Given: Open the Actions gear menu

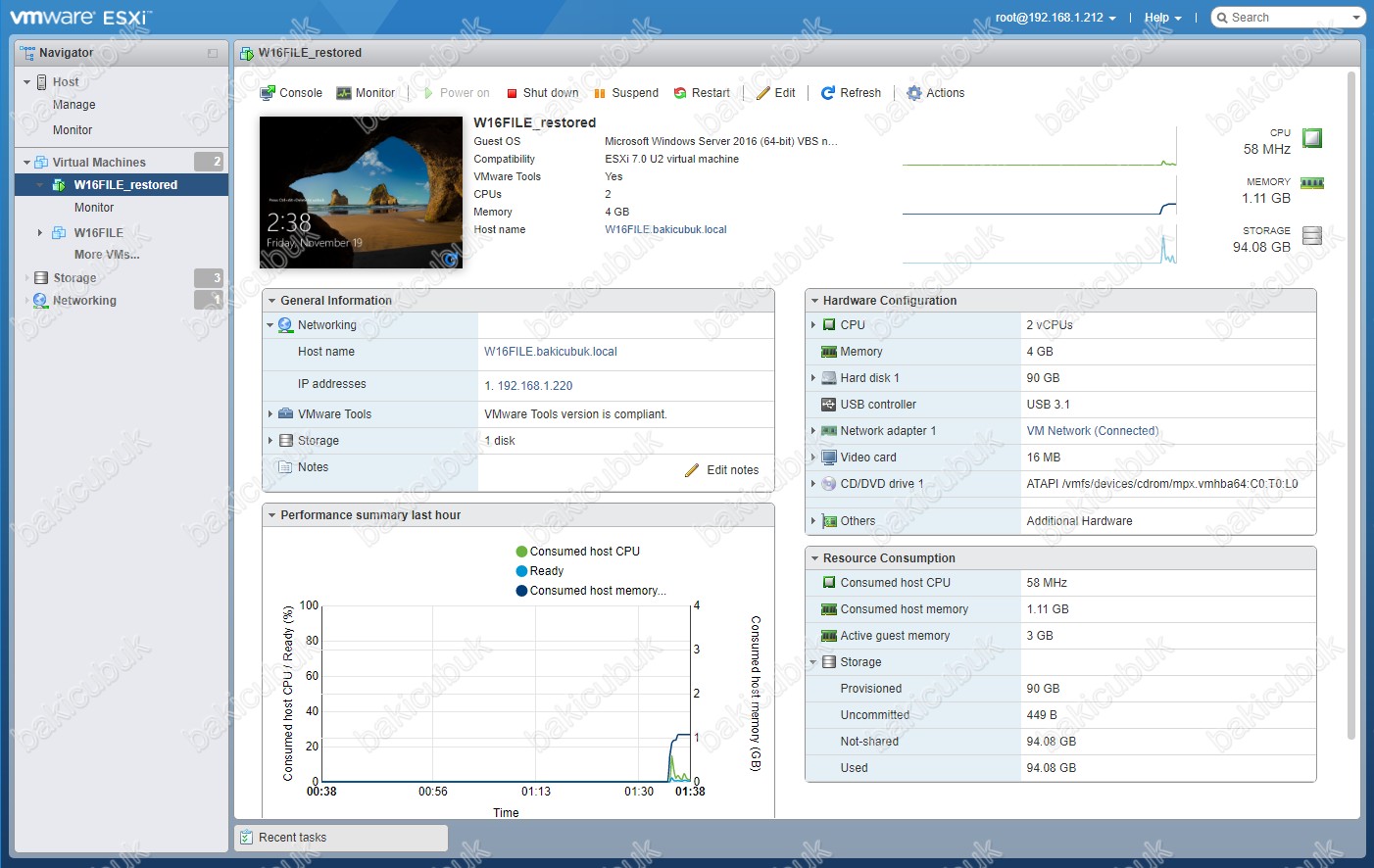Looking at the screenshot, I should [x=936, y=93].
